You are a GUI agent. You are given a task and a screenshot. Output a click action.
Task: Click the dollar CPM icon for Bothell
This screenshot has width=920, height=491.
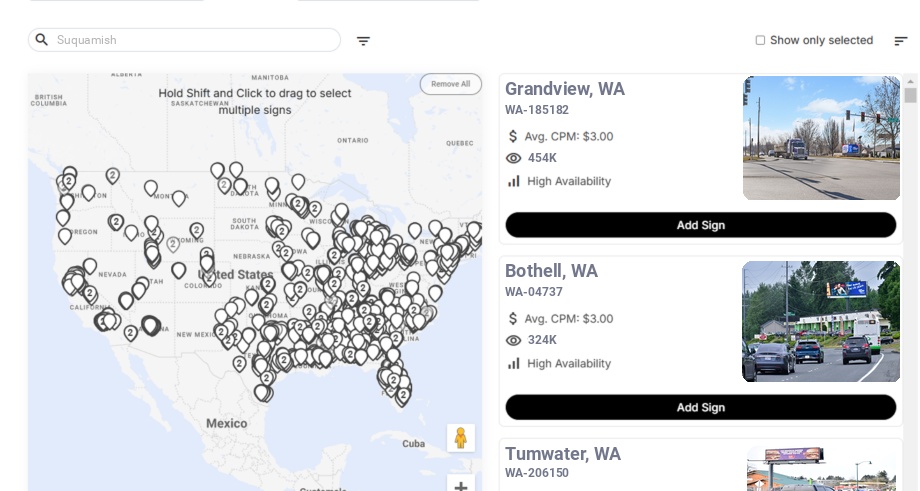(x=514, y=319)
